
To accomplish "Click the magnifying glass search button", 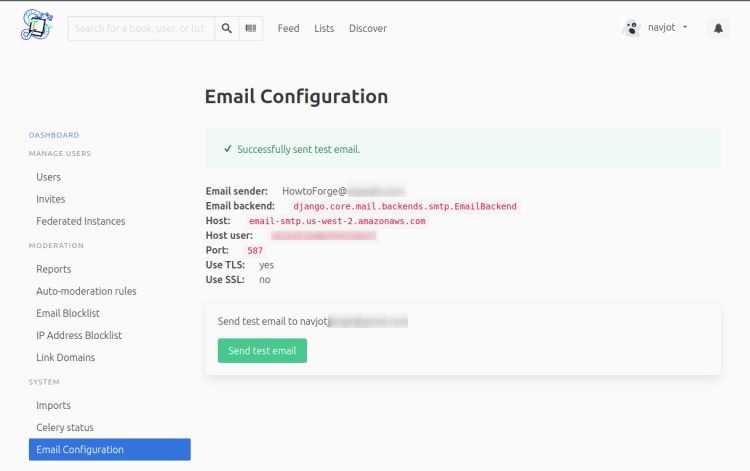I will (227, 28).
